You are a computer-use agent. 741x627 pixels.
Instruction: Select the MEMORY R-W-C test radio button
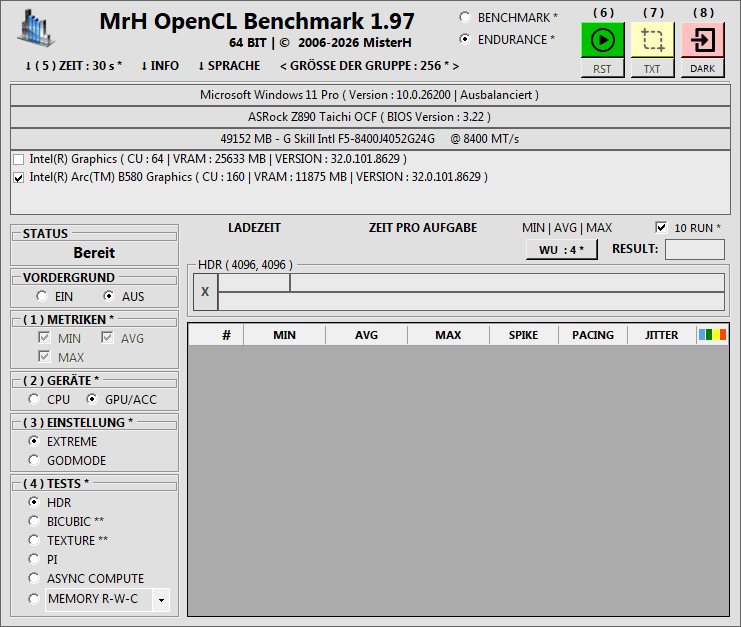coord(34,599)
